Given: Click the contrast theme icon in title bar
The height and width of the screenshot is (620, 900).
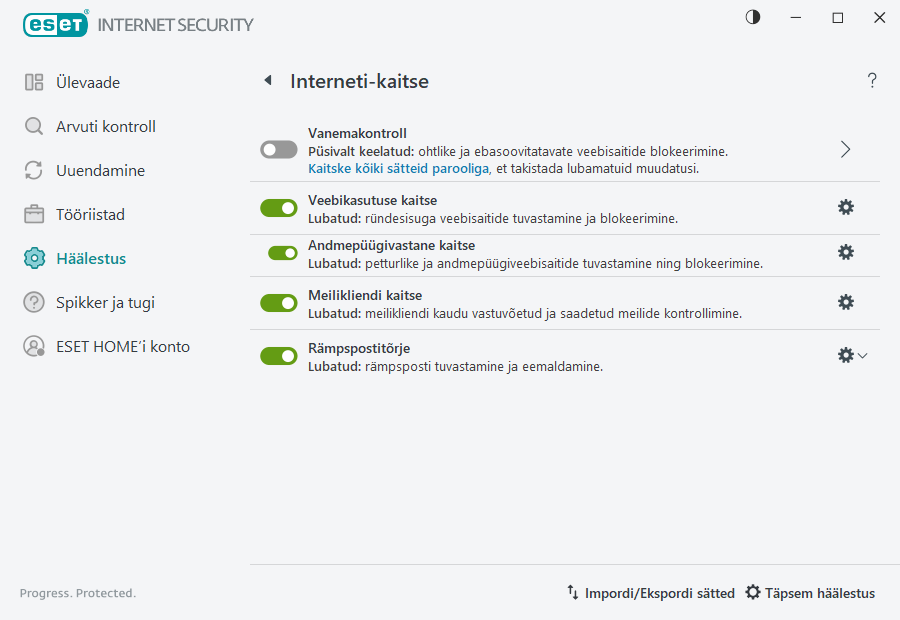Looking at the screenshot, I should 751,17.
